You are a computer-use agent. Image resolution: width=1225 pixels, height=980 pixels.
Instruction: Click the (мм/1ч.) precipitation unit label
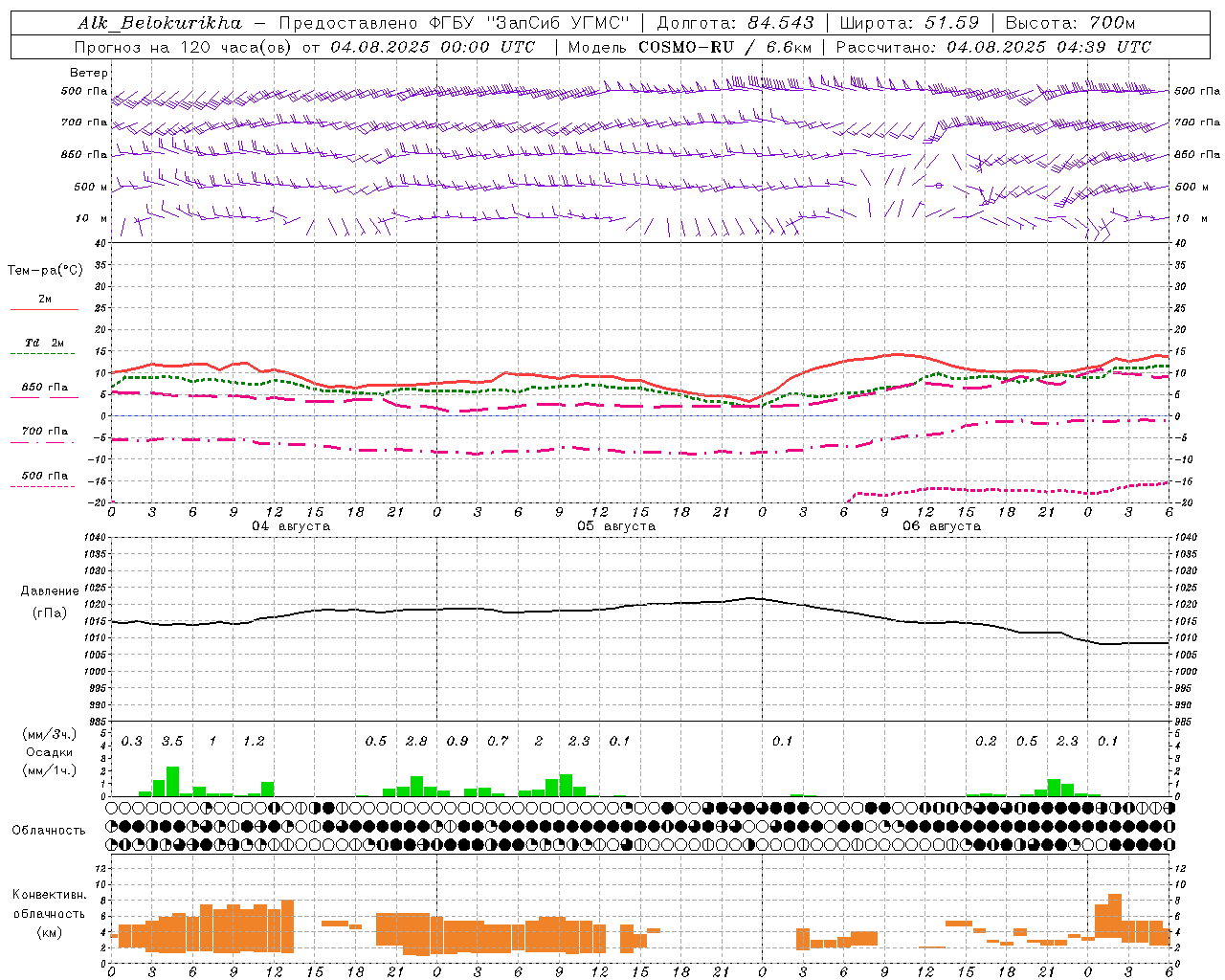50,771
